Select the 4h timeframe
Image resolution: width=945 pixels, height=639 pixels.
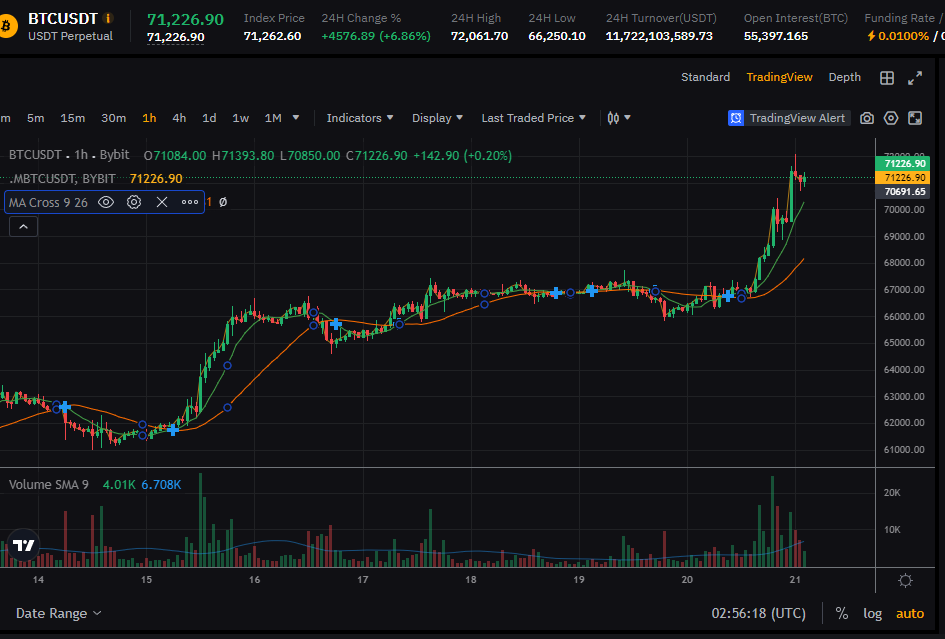point(179,118)
